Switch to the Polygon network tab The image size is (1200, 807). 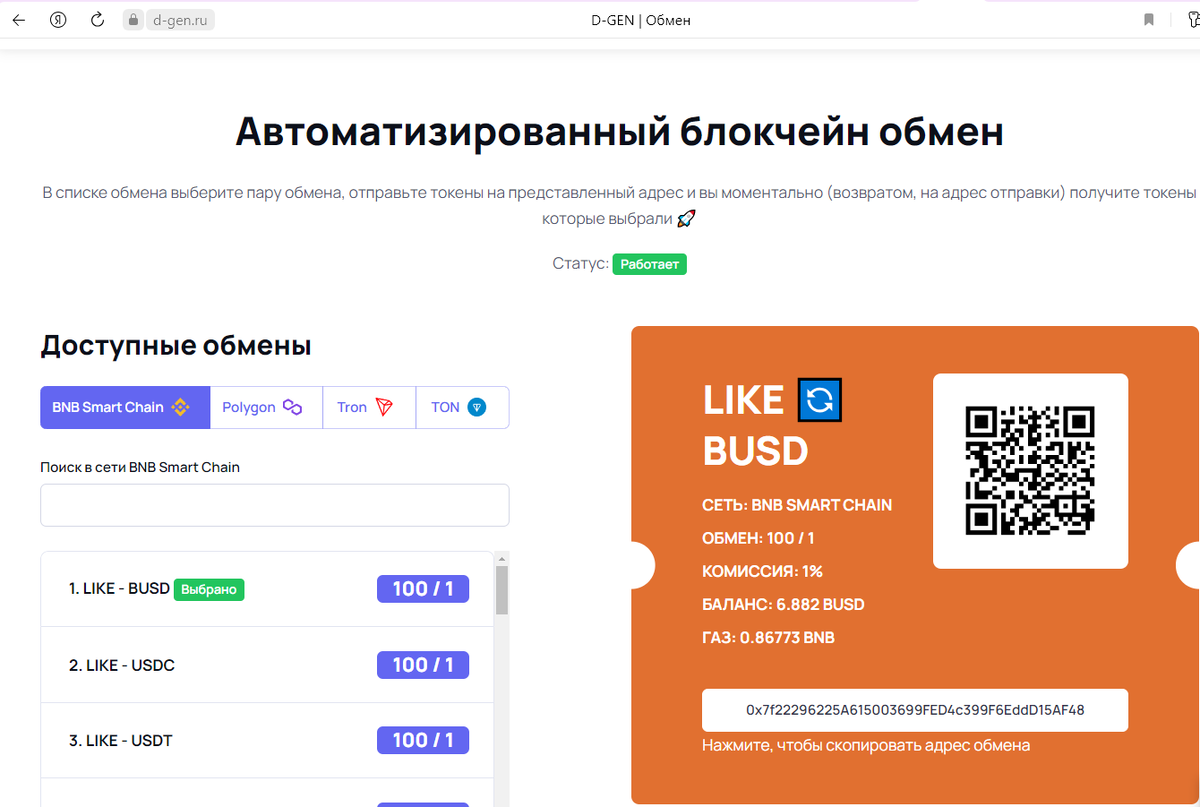click(x=266, y=408)
